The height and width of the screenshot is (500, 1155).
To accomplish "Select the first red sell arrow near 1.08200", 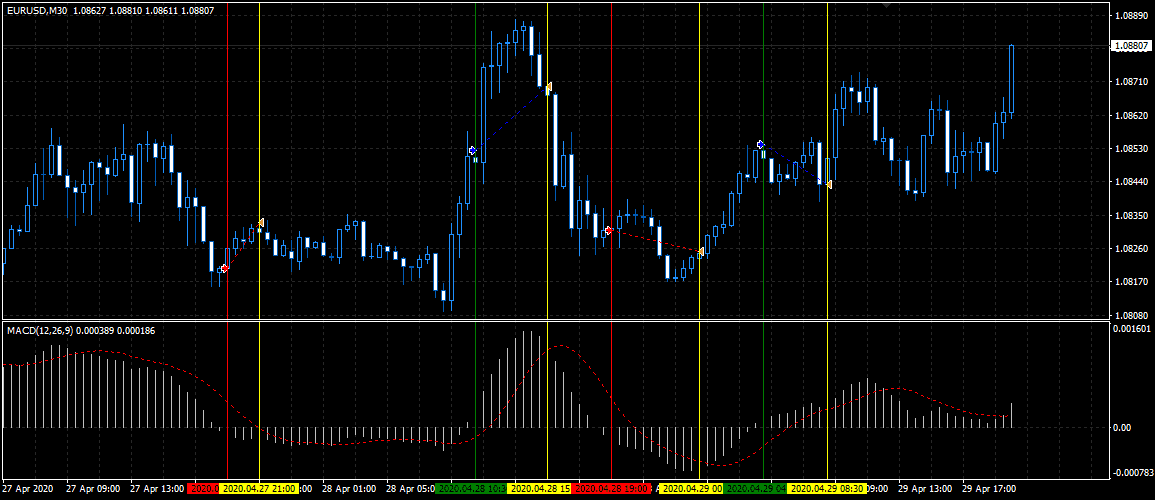I will pyautogui.click(x=225, y=268).
